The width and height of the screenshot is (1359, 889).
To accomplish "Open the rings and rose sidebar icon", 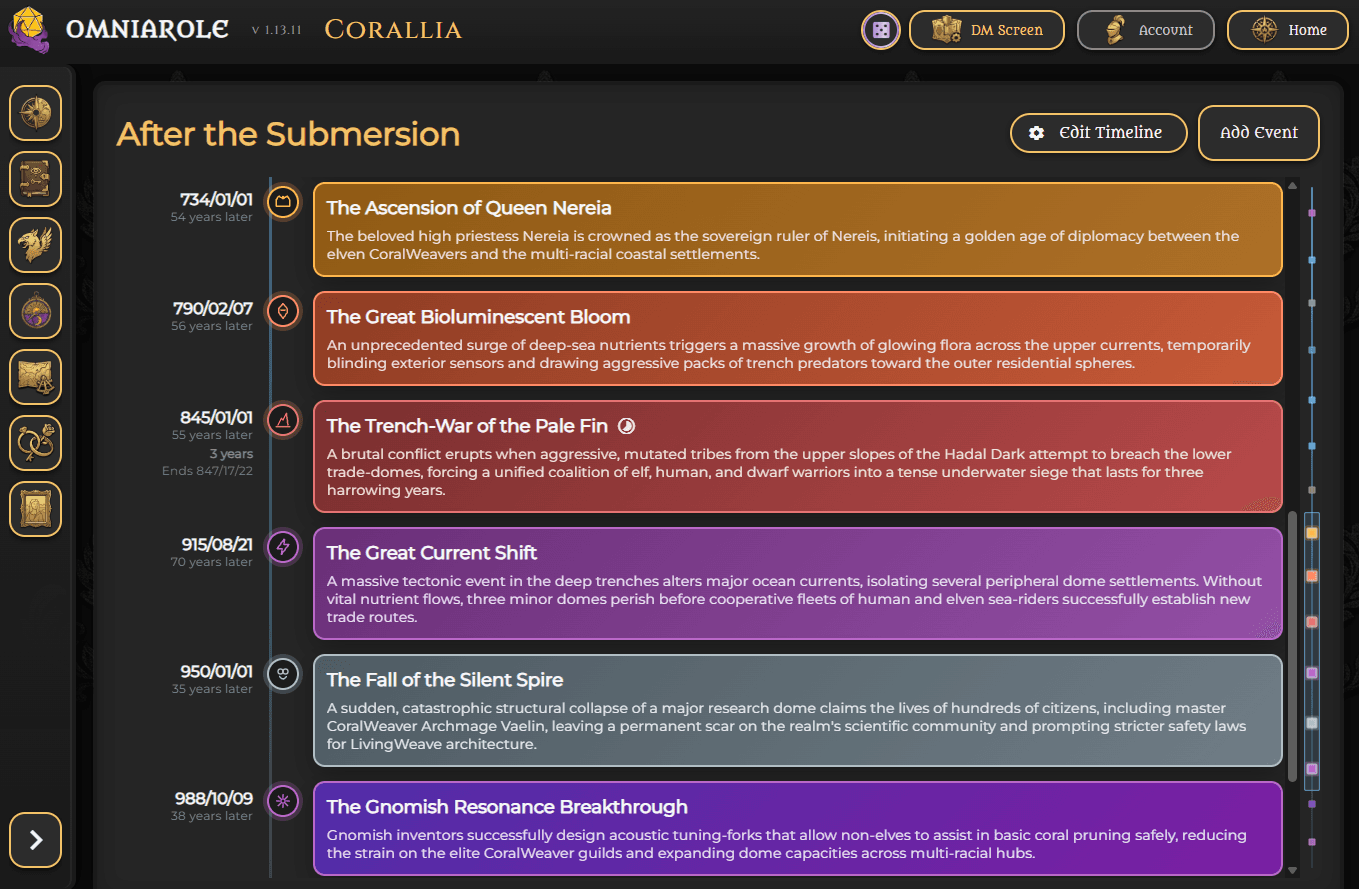I will [x=36, y=443].
